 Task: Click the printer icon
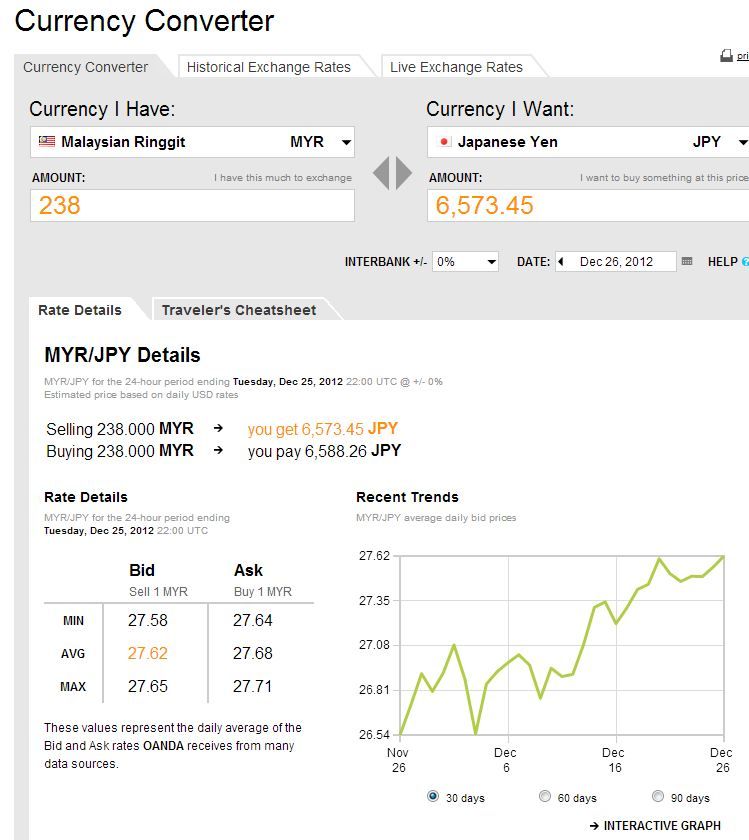[727, 56]
